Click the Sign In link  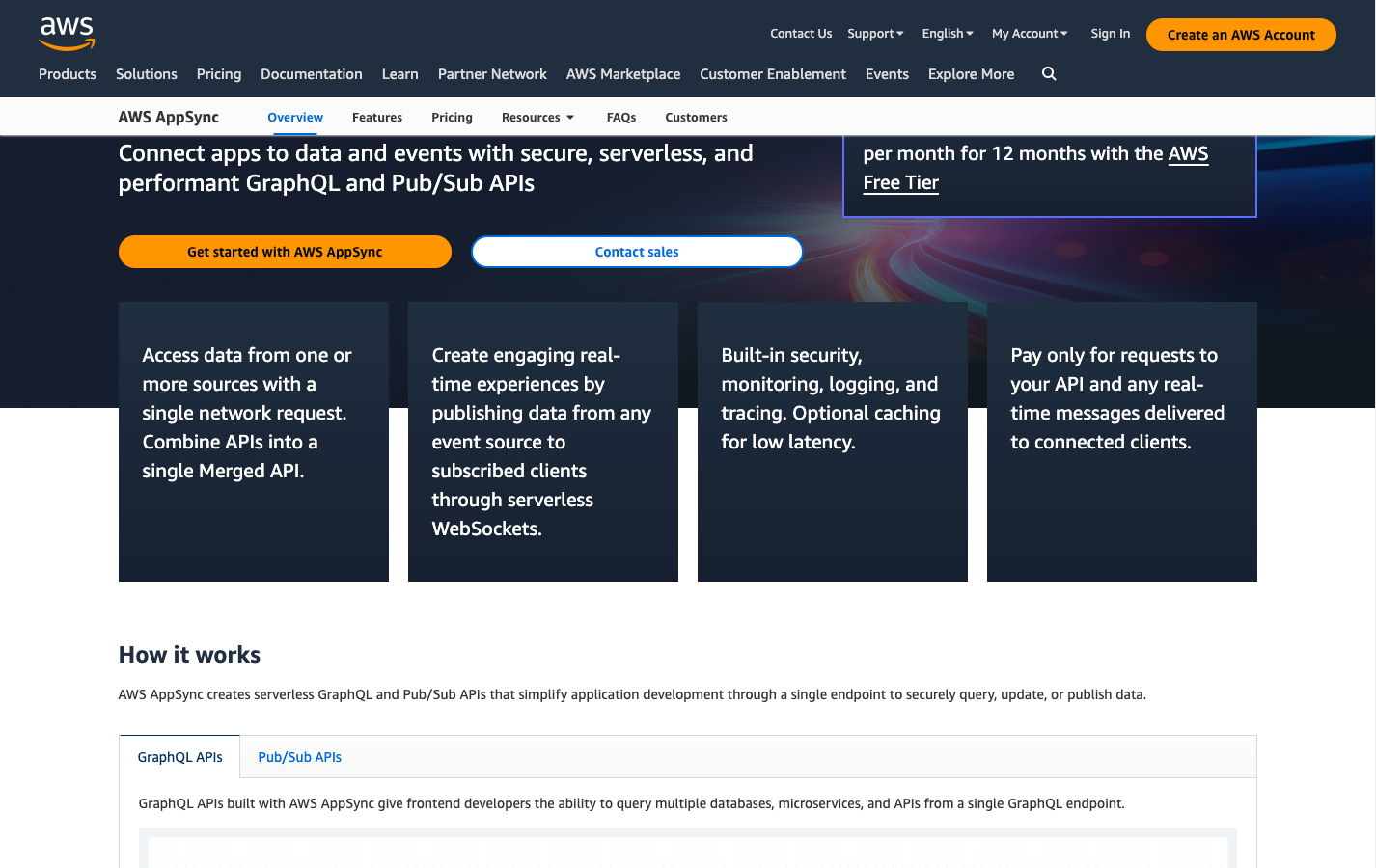pyautogui.click(x=1111, y=34)
